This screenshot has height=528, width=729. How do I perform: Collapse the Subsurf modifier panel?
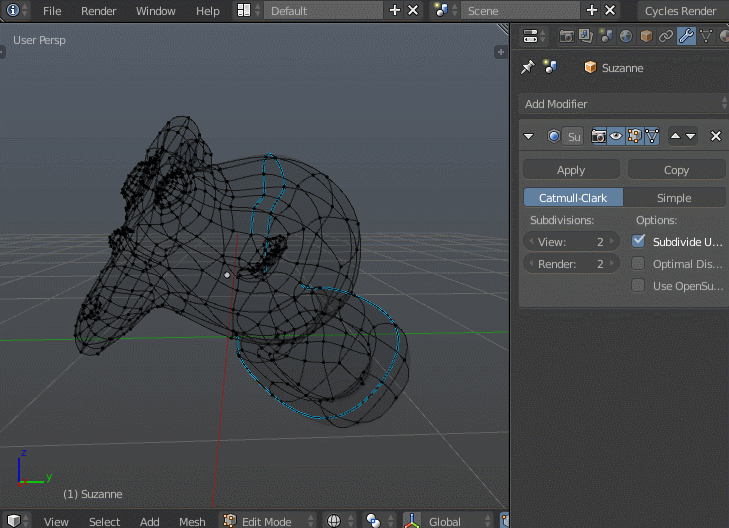click(x=529, y=136)
